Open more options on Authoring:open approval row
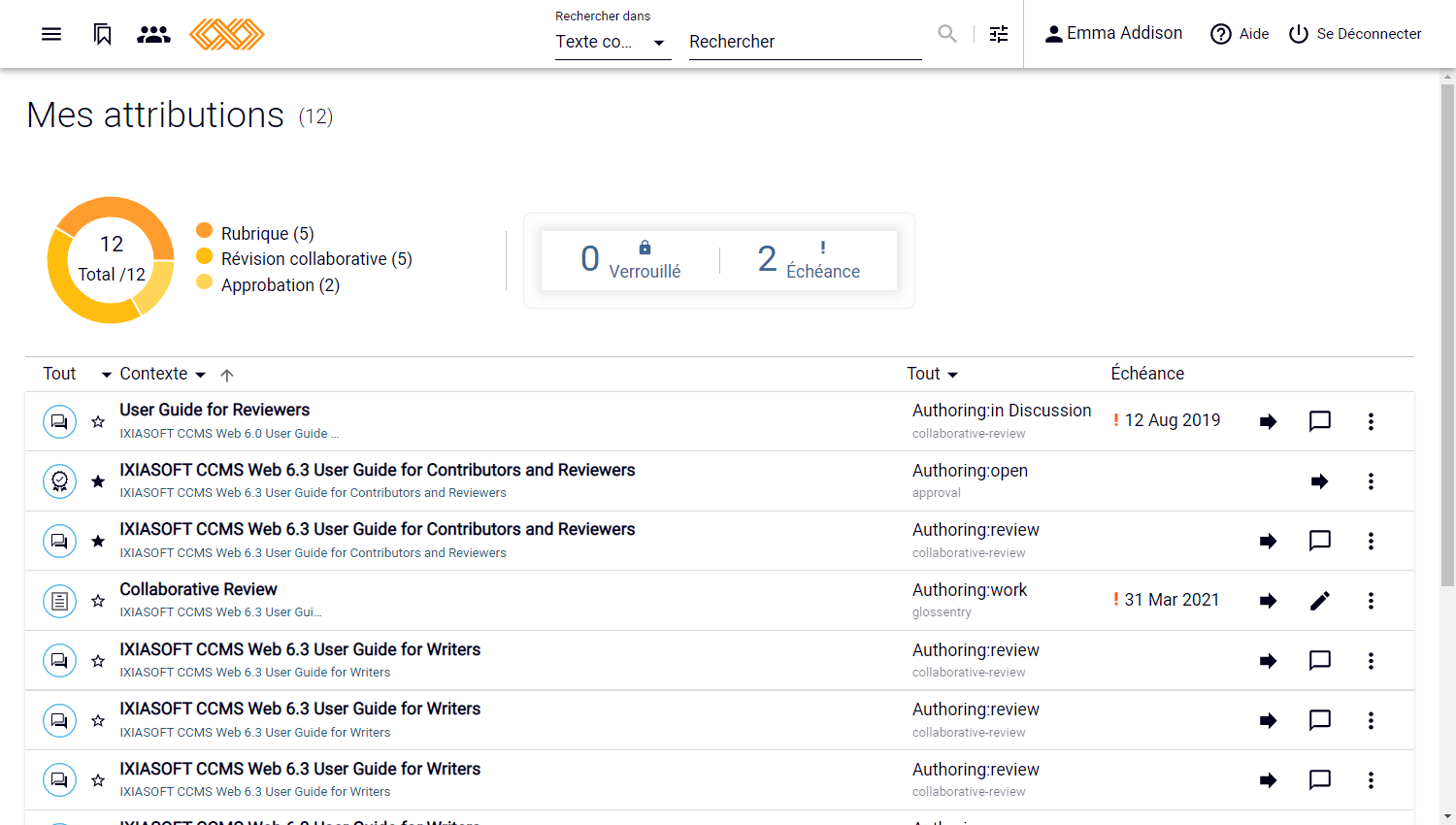This screenshot has width=1456, height=825. [1371, 481]
